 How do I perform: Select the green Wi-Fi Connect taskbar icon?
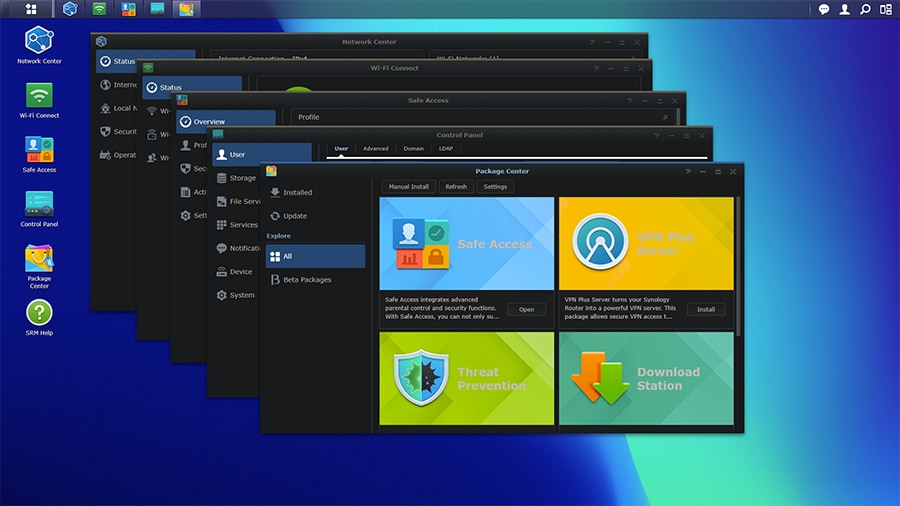pyautogui.click(x=99, y=9)
